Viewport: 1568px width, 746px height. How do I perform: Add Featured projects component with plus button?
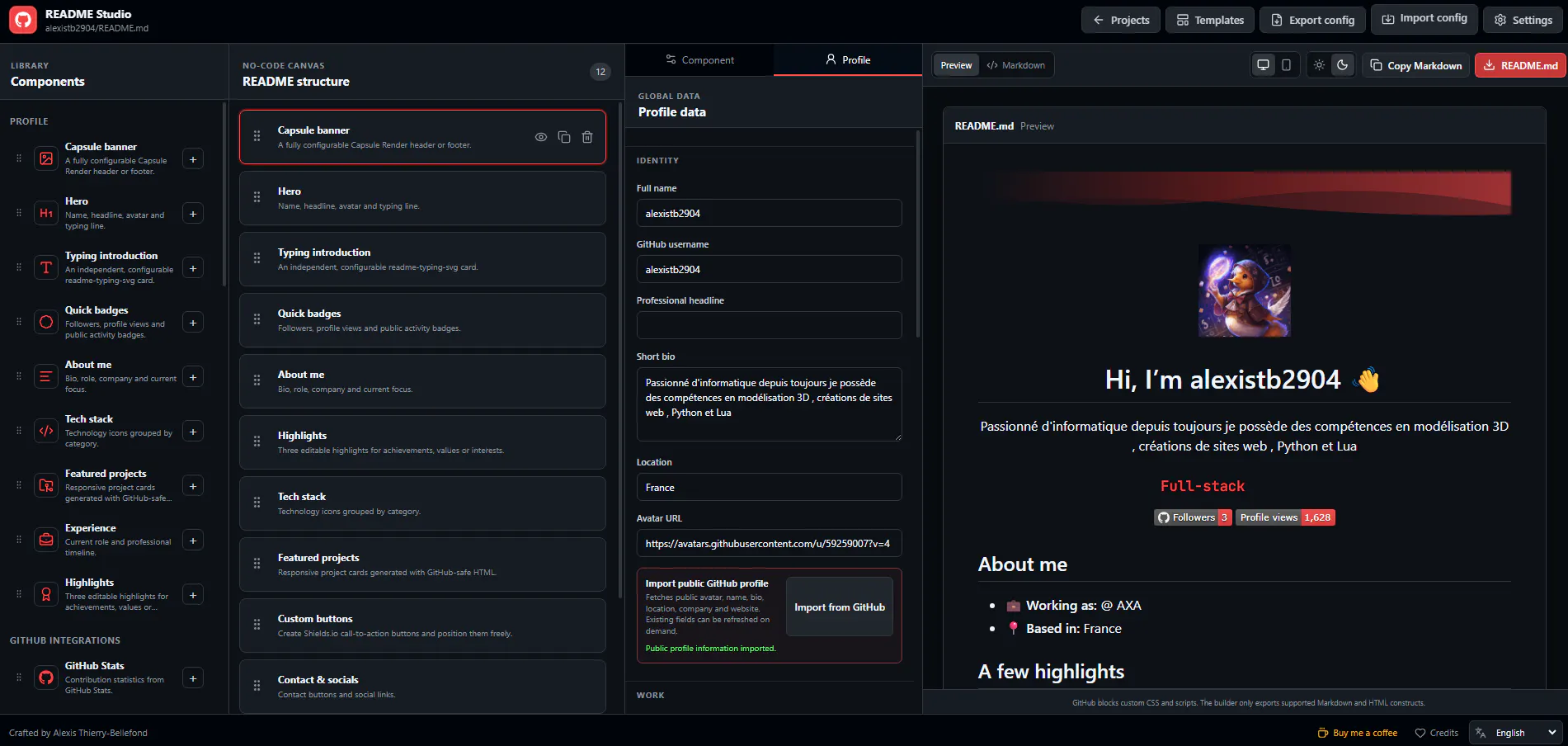coord(193,486)
